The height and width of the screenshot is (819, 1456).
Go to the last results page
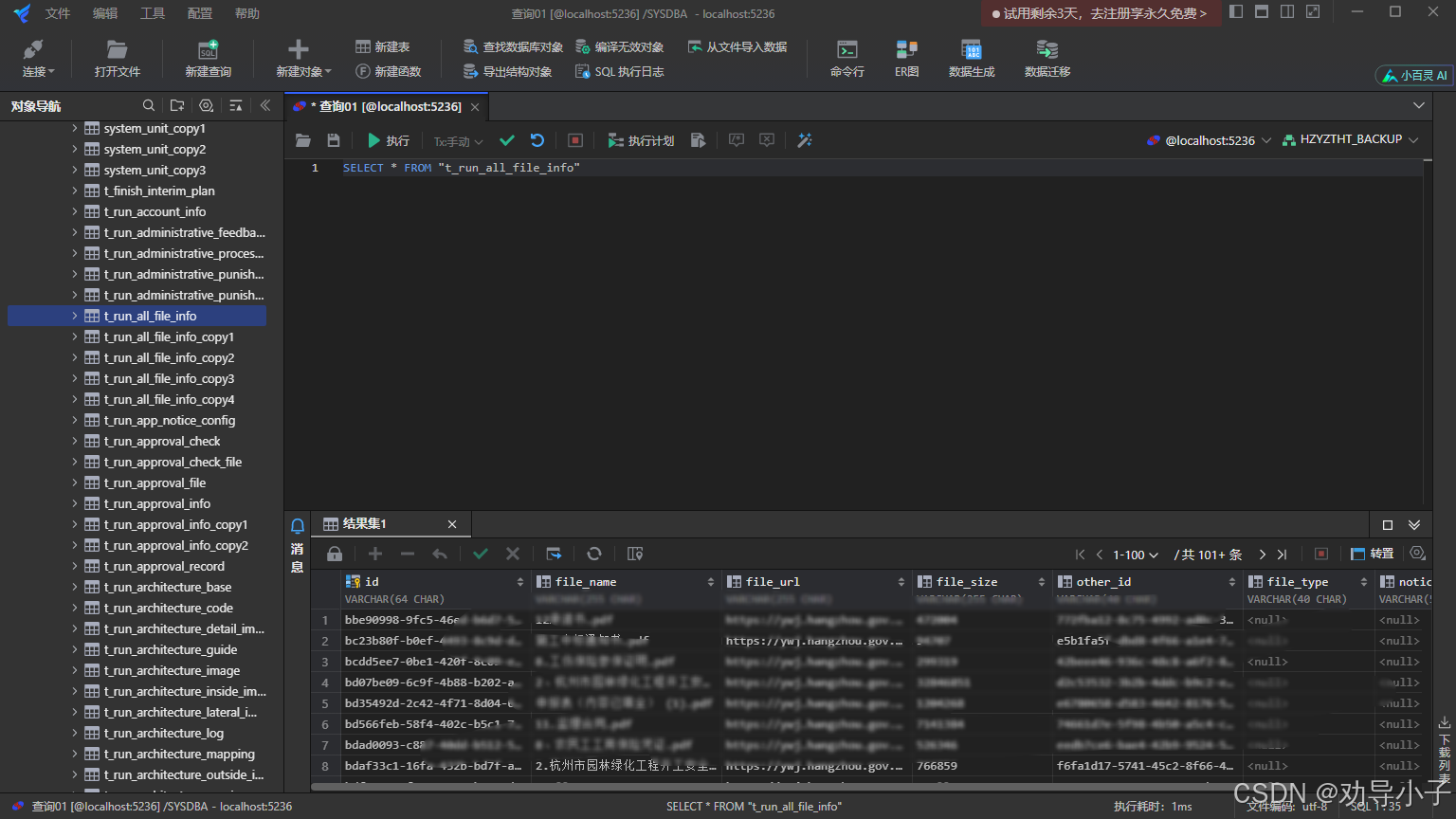pos(1283,555)
